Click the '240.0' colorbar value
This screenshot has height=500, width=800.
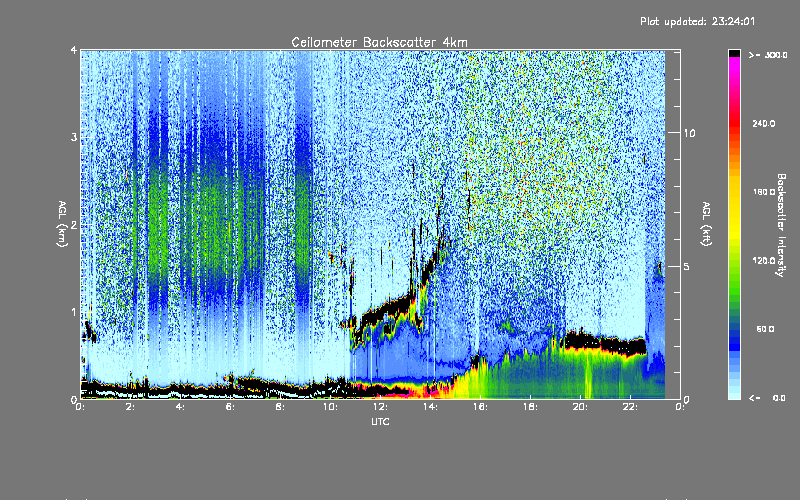(x=764, y=123)
